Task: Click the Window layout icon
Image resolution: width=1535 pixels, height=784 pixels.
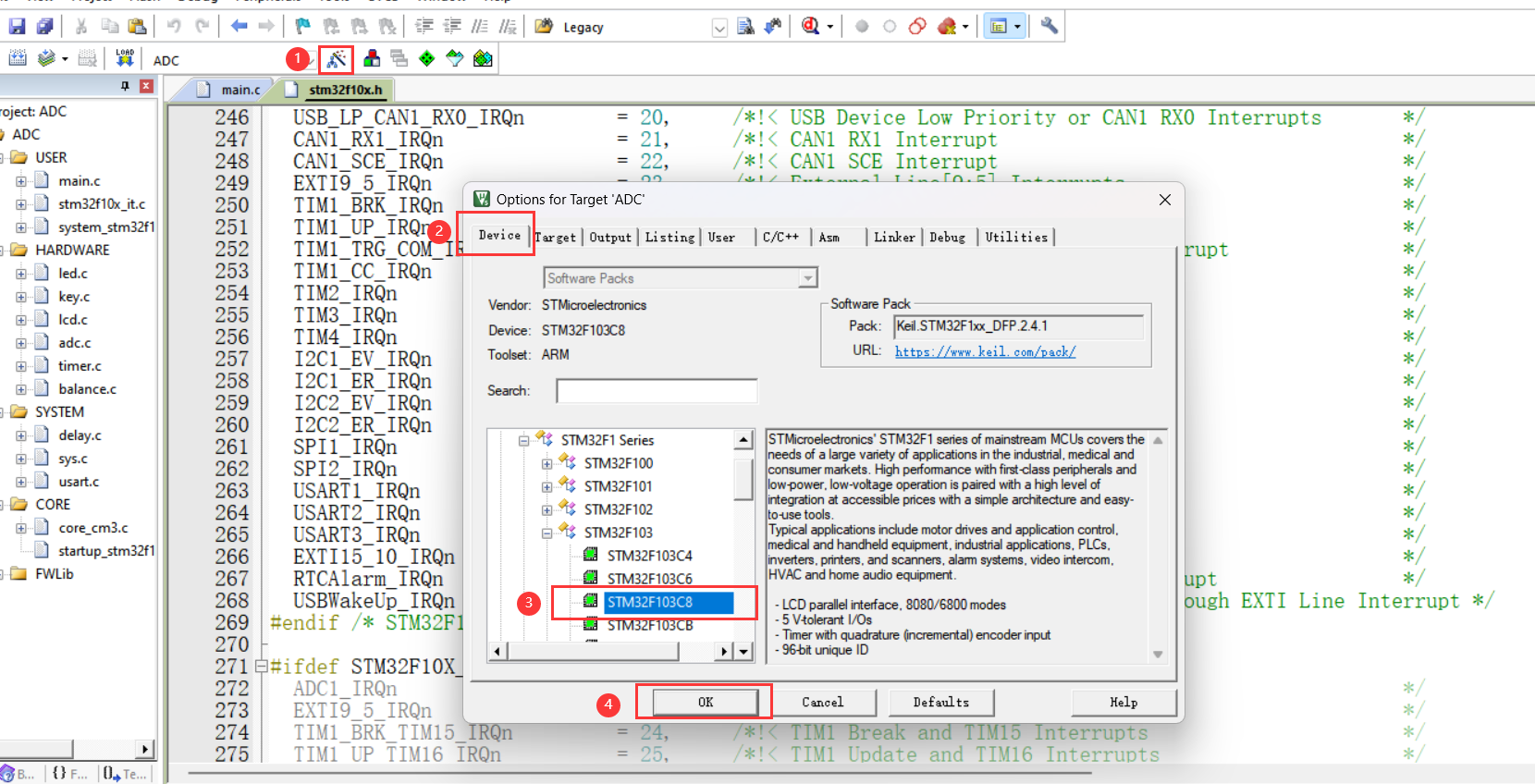Action: coord(999,26)
